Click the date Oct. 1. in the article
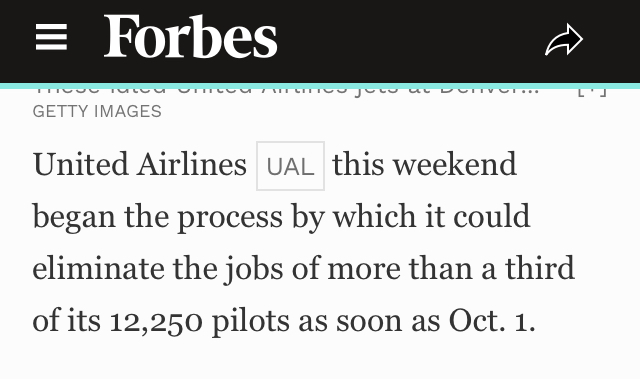Screen dimensions: 640x379 pos(492,321)
